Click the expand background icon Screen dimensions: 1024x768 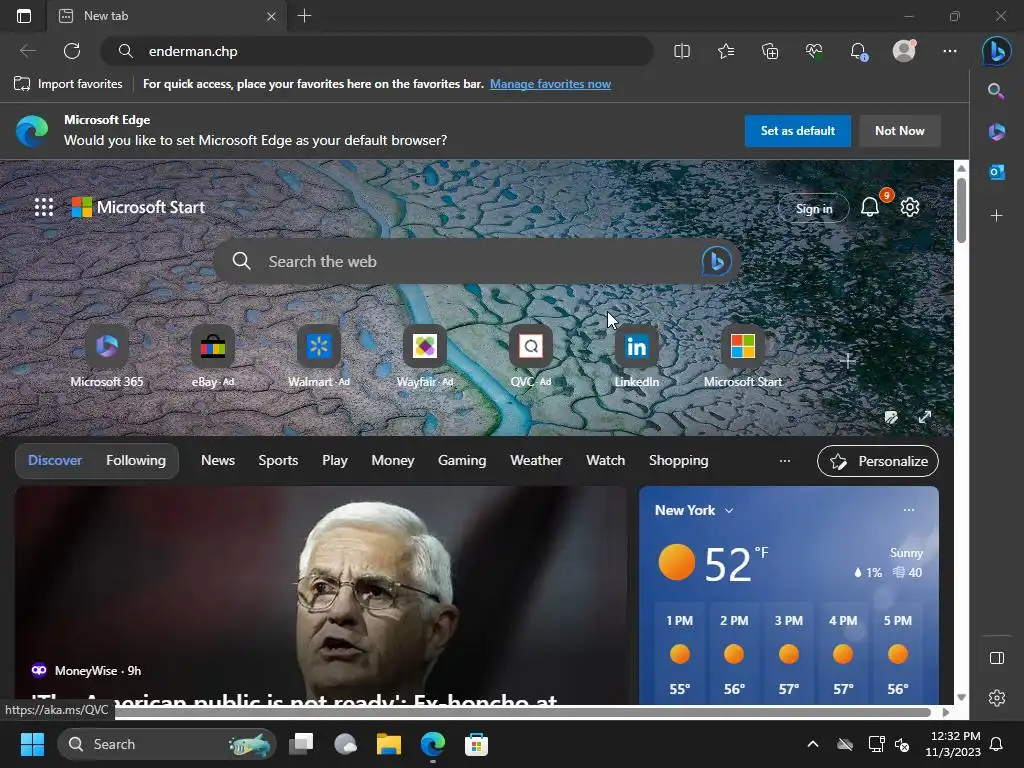925,417
